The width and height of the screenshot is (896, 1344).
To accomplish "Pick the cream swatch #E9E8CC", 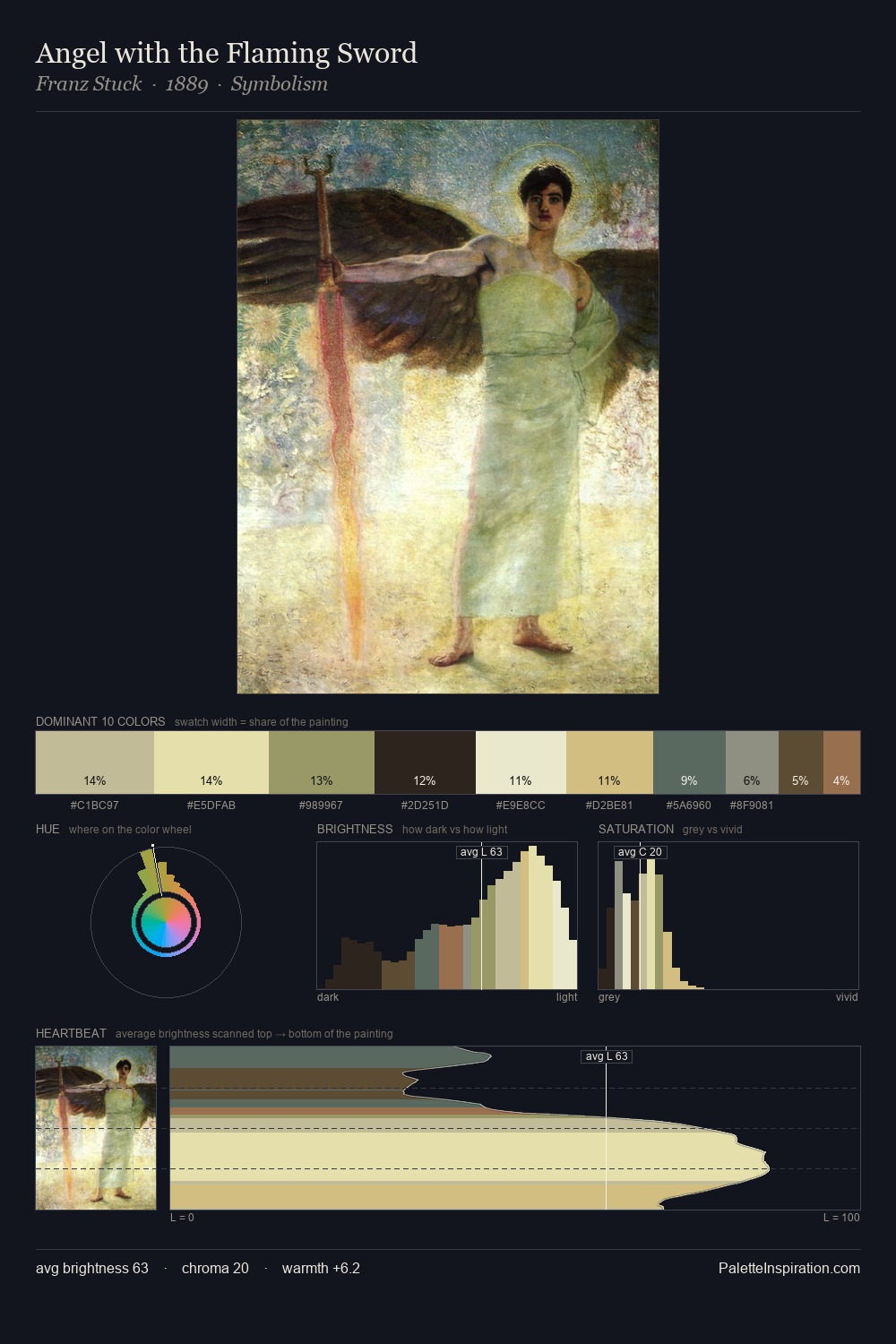I will 521,762.
